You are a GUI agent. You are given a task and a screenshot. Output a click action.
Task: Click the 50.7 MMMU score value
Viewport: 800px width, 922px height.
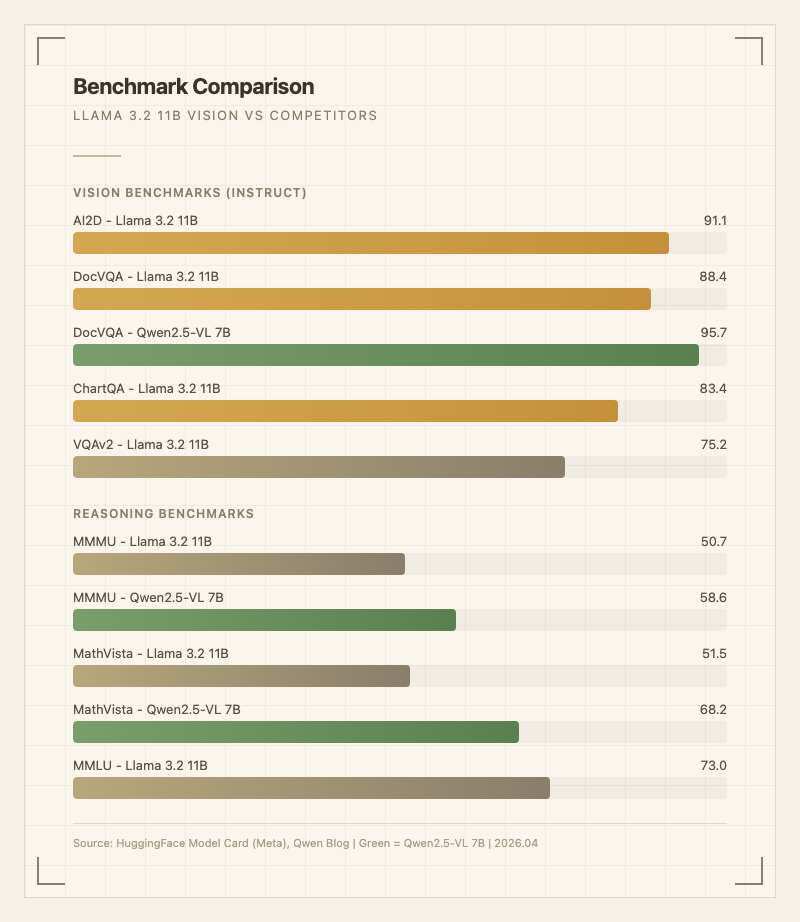(714, 542)
